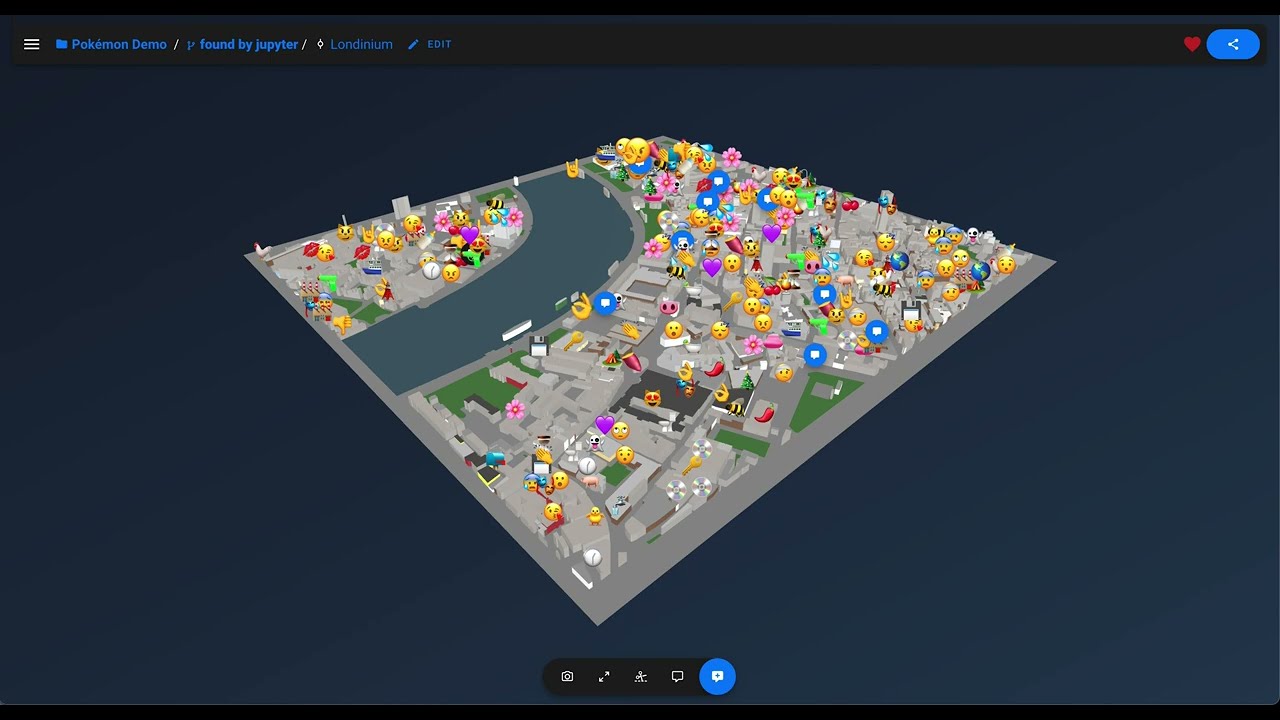Click the rolling-eyes face emoji marker

[x=620, y=431]
